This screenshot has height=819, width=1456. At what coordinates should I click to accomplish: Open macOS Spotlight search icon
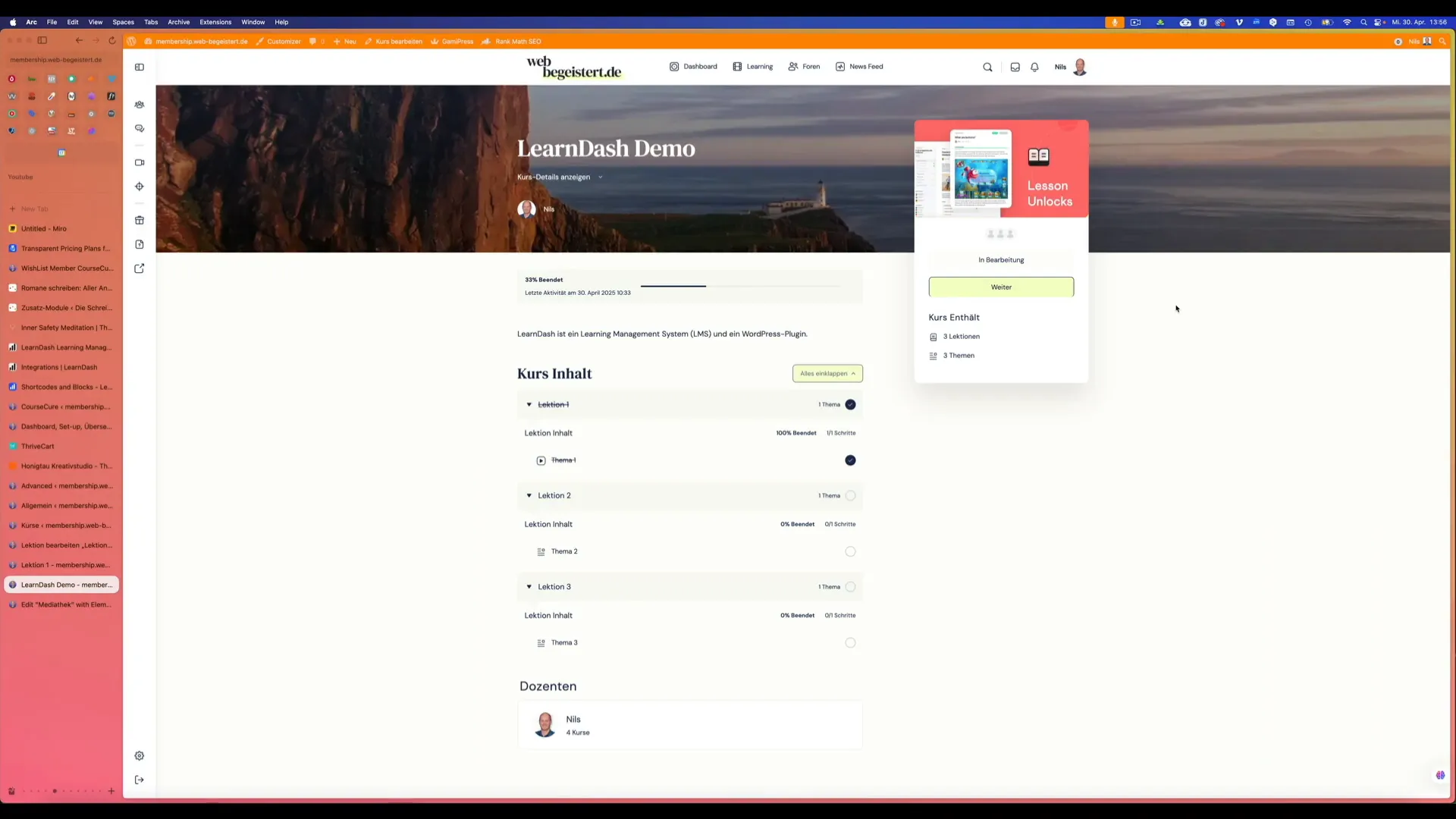[1363, 22]
